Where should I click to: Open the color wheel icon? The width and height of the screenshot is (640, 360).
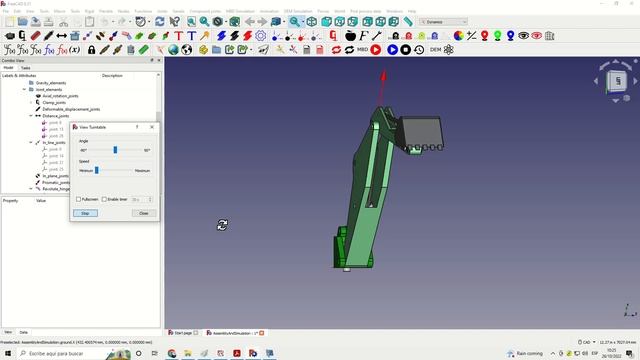coord(458,36)
